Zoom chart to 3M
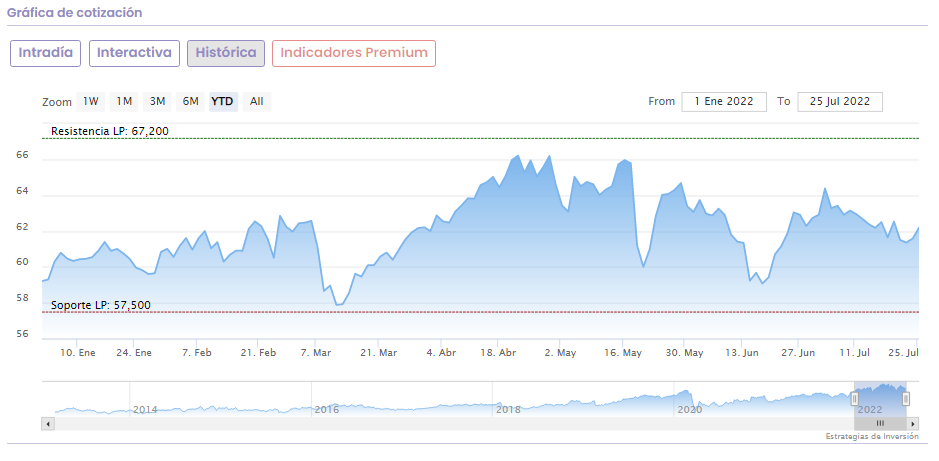The image size is (939, 461). pos(157,101)
